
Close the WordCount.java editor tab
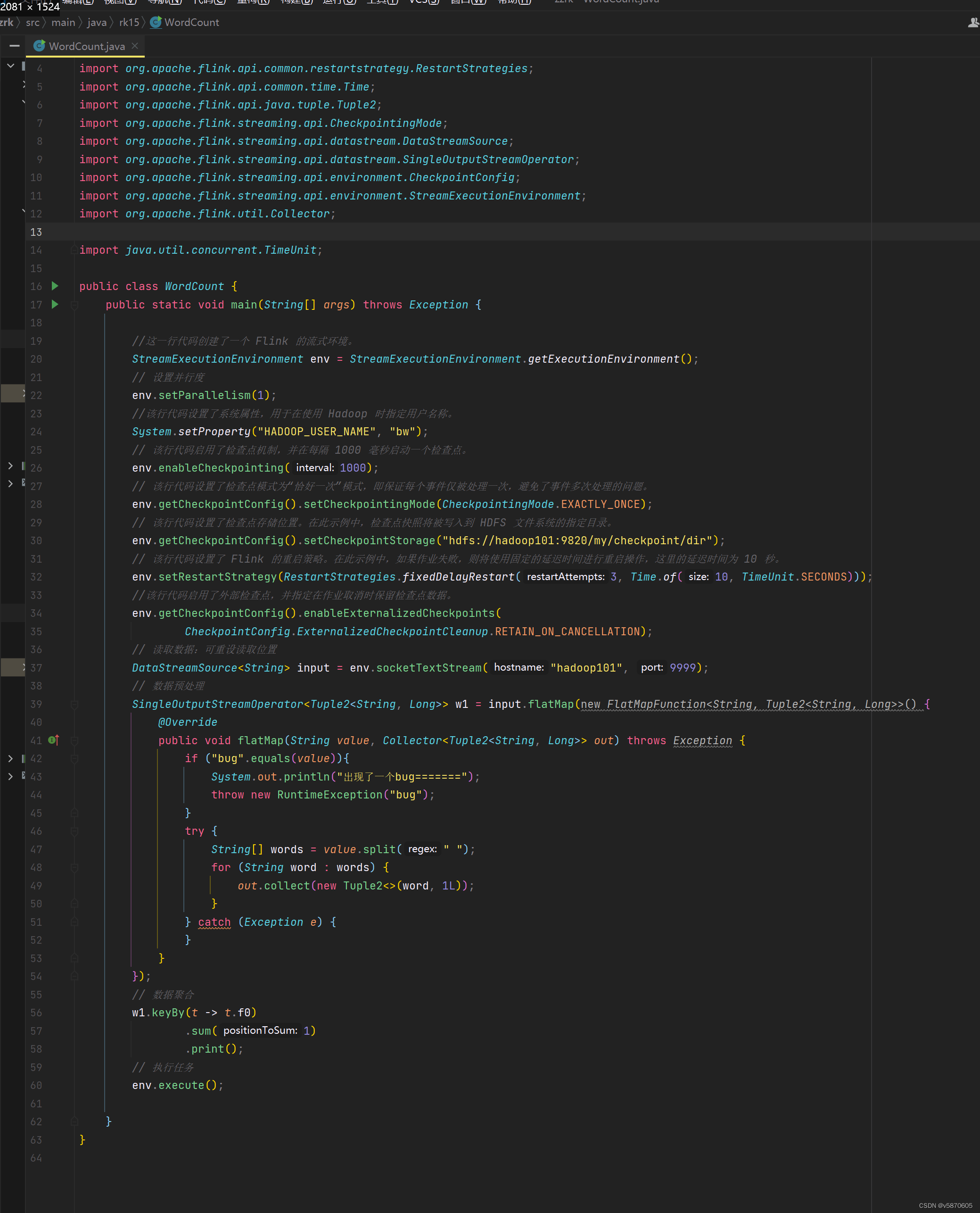click(x=135, y=46)
